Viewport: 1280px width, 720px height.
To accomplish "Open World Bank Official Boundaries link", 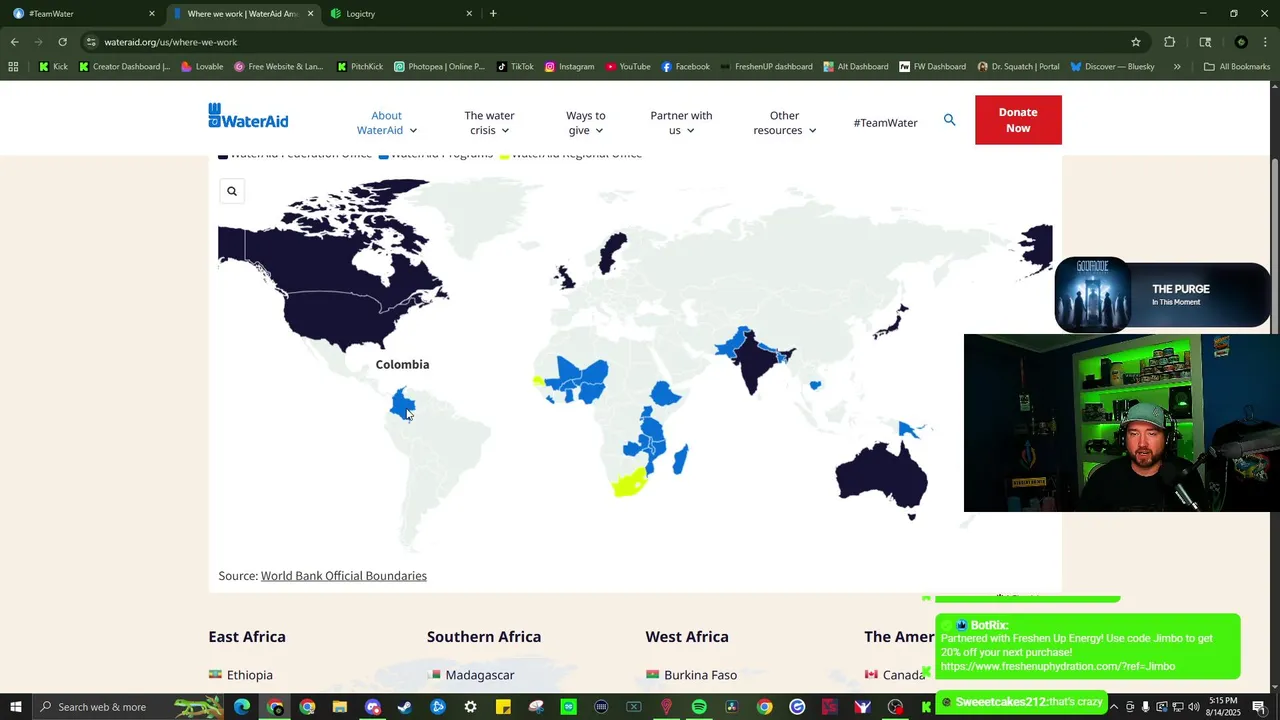I will click(344, 576).
